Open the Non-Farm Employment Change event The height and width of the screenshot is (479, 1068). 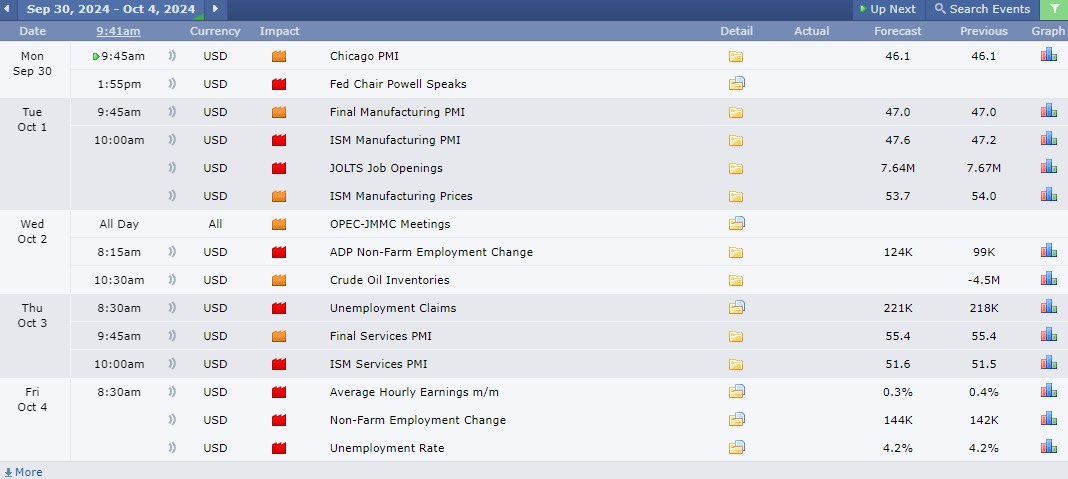(418, 420)
